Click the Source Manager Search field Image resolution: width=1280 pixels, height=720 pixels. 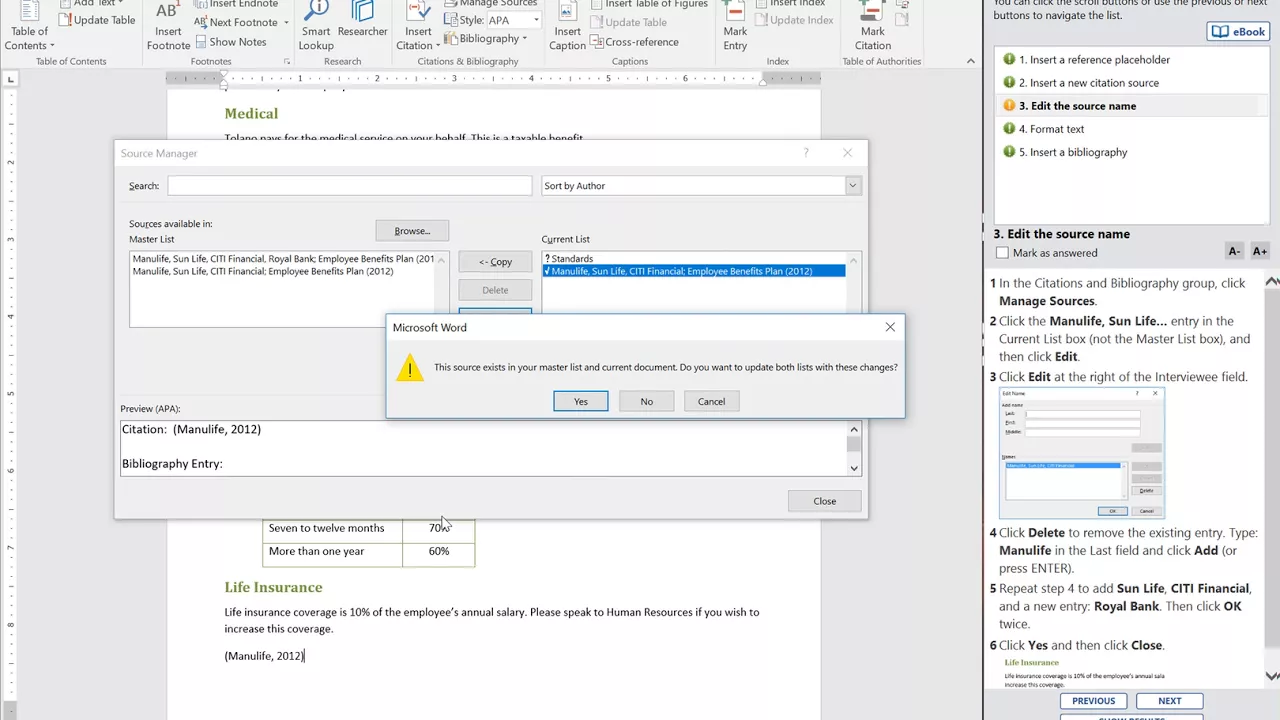(349, 186)
